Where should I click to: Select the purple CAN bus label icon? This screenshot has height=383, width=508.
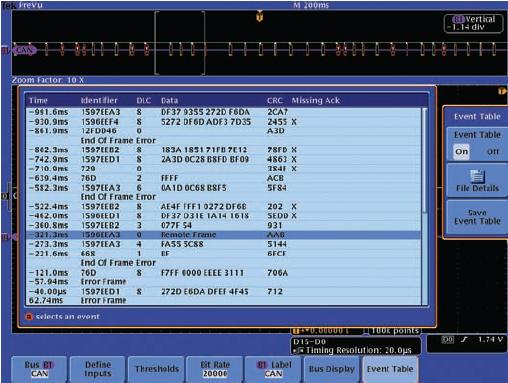coord(25,50)
